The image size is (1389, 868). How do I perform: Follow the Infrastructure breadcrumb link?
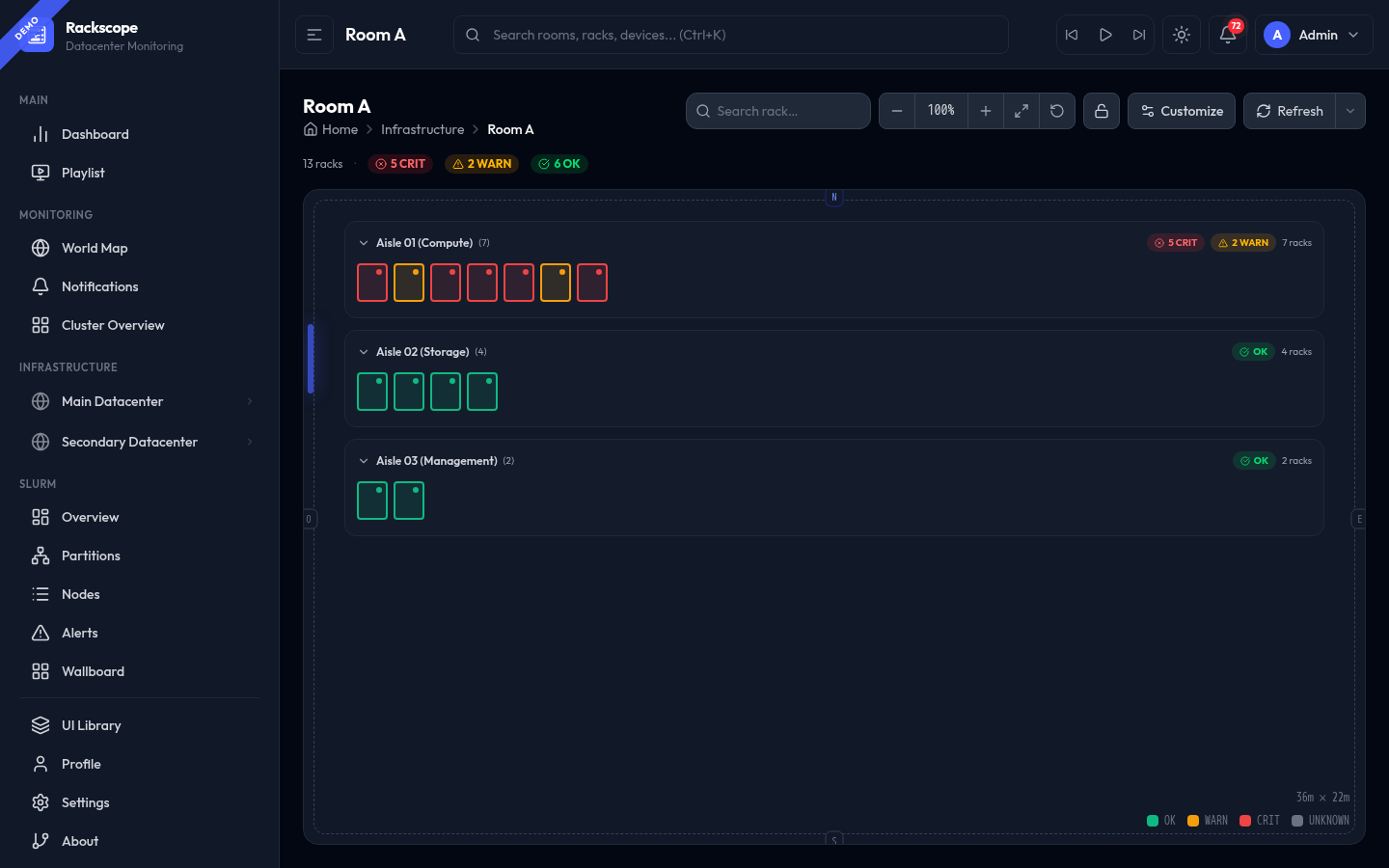pyautogui.click(x=422, y=129)
